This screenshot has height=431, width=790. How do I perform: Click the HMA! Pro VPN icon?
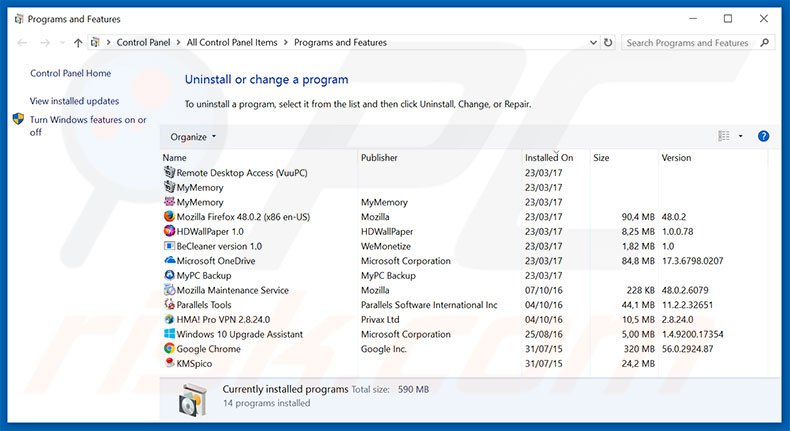pyautogui.click(x=169, y=319)
